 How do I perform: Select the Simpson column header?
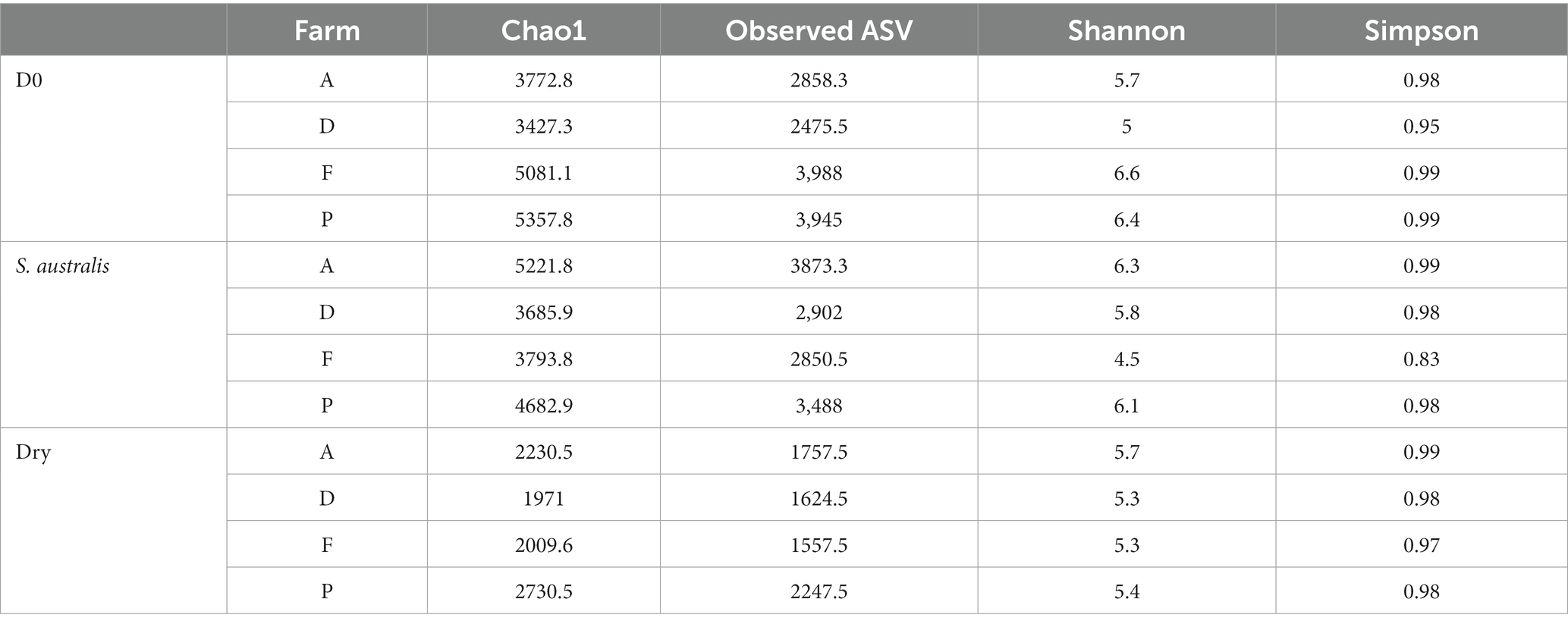[x=1421, y=30]
